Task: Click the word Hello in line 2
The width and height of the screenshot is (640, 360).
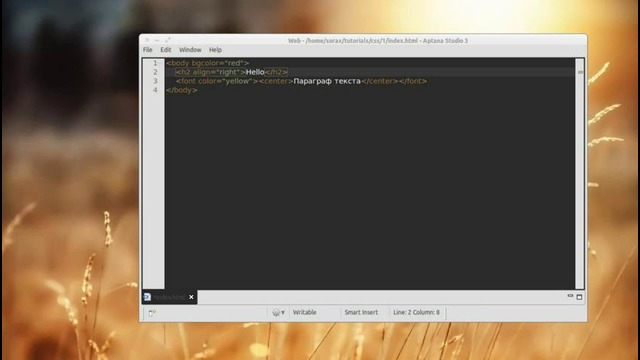Action: click(255, 72)
